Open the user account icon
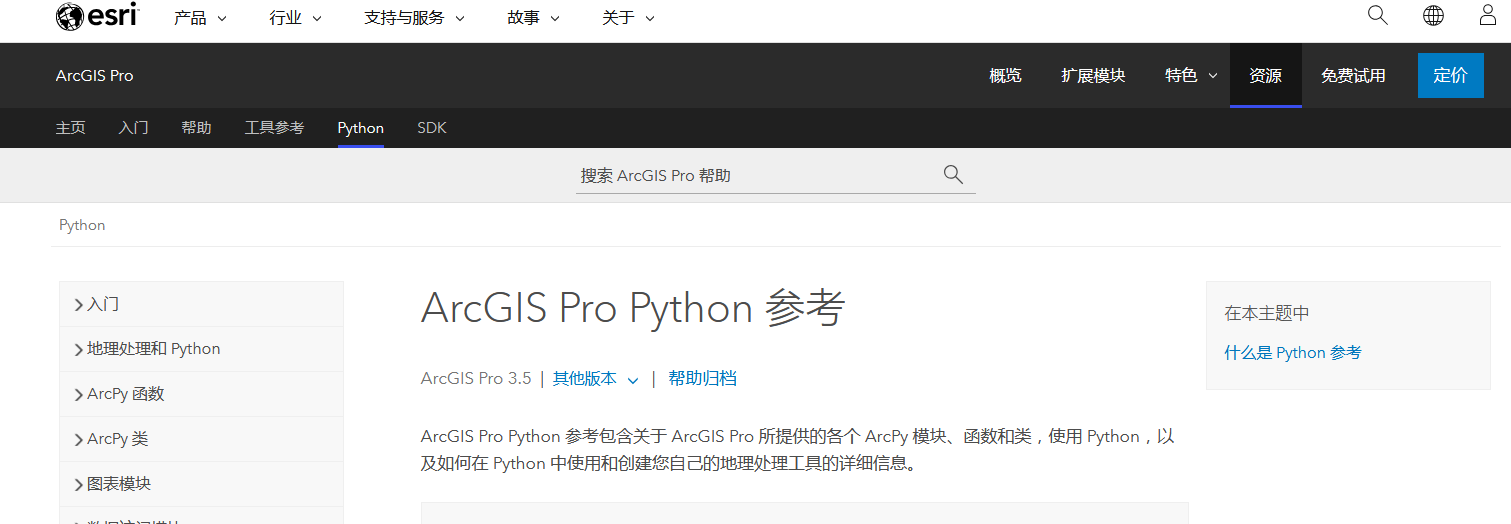The height and width of the screenshot is (524, 1511). [1488, 15]
